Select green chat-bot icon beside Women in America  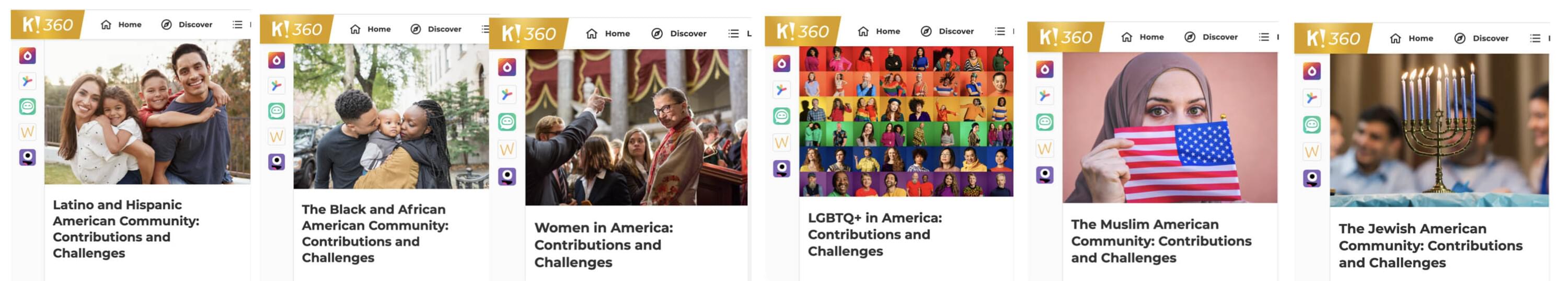tap(507, 122)
